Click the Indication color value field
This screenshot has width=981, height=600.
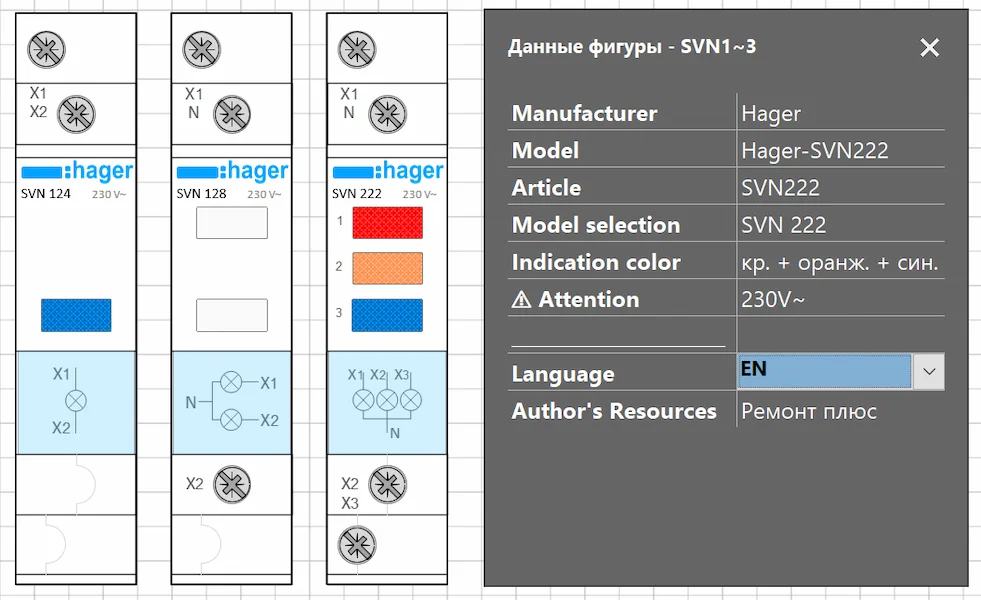[840, 263]
